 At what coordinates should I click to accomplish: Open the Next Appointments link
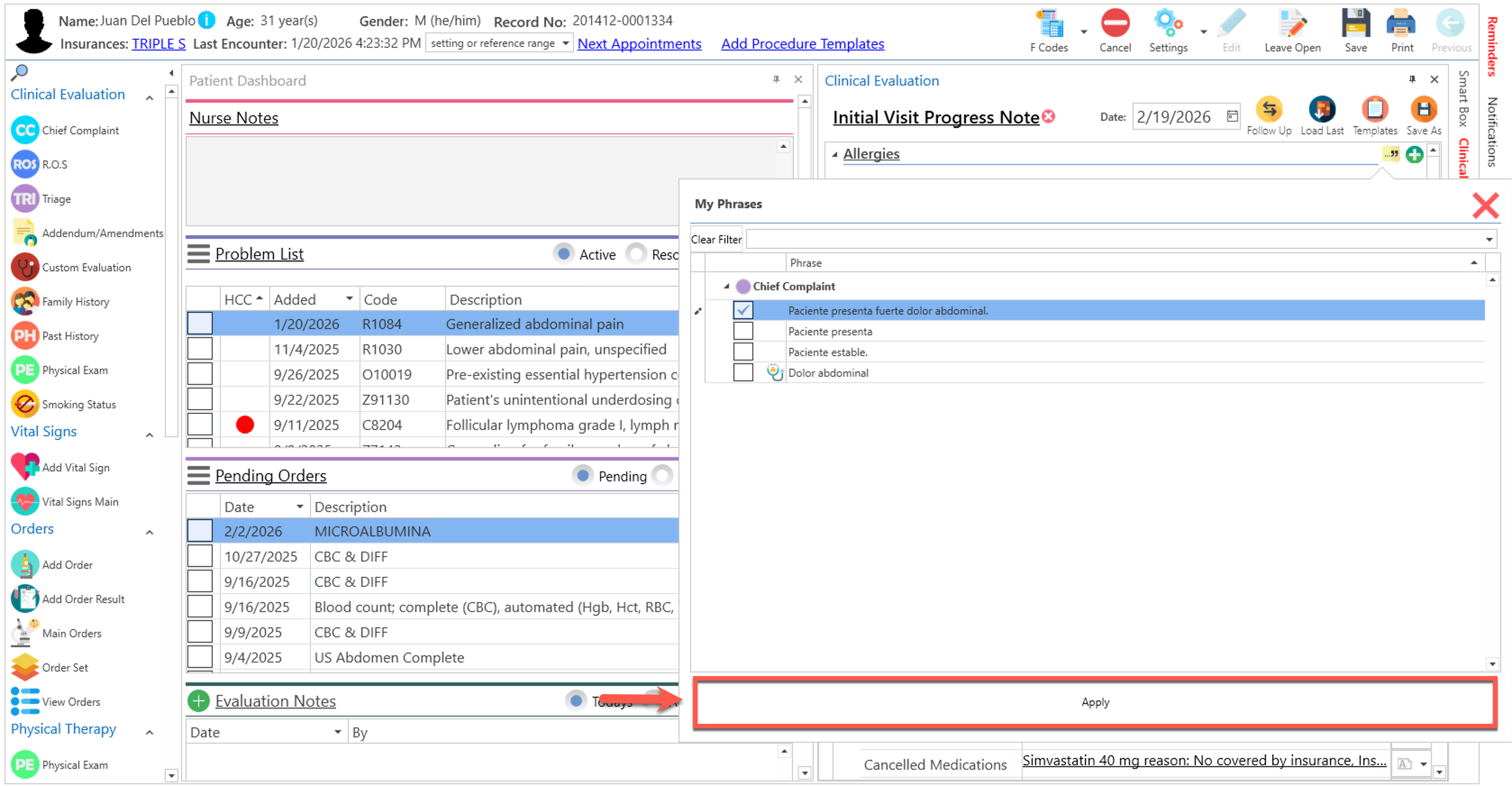[638, 44]
